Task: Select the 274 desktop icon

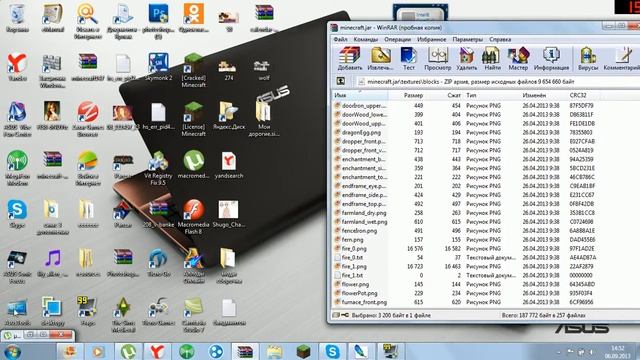Action: pyautogui.click(x=229, y=69)
